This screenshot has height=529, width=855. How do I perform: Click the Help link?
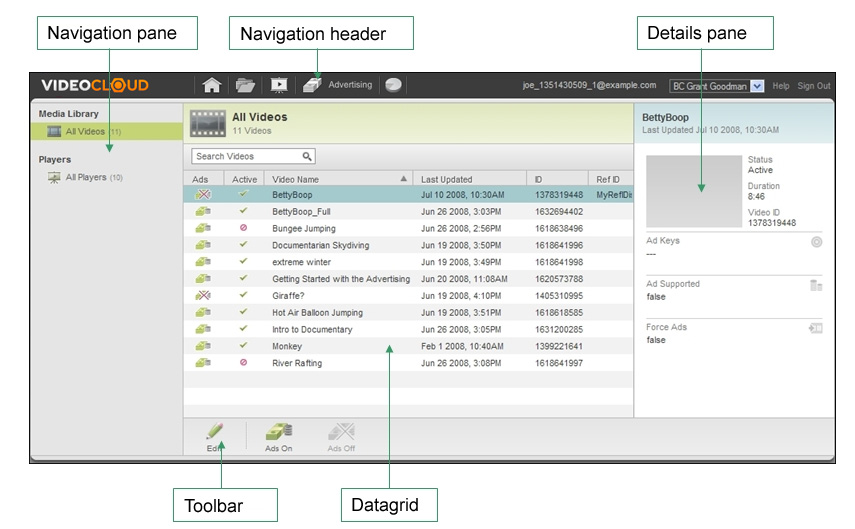pyautogui.click(x=780, y=86)
